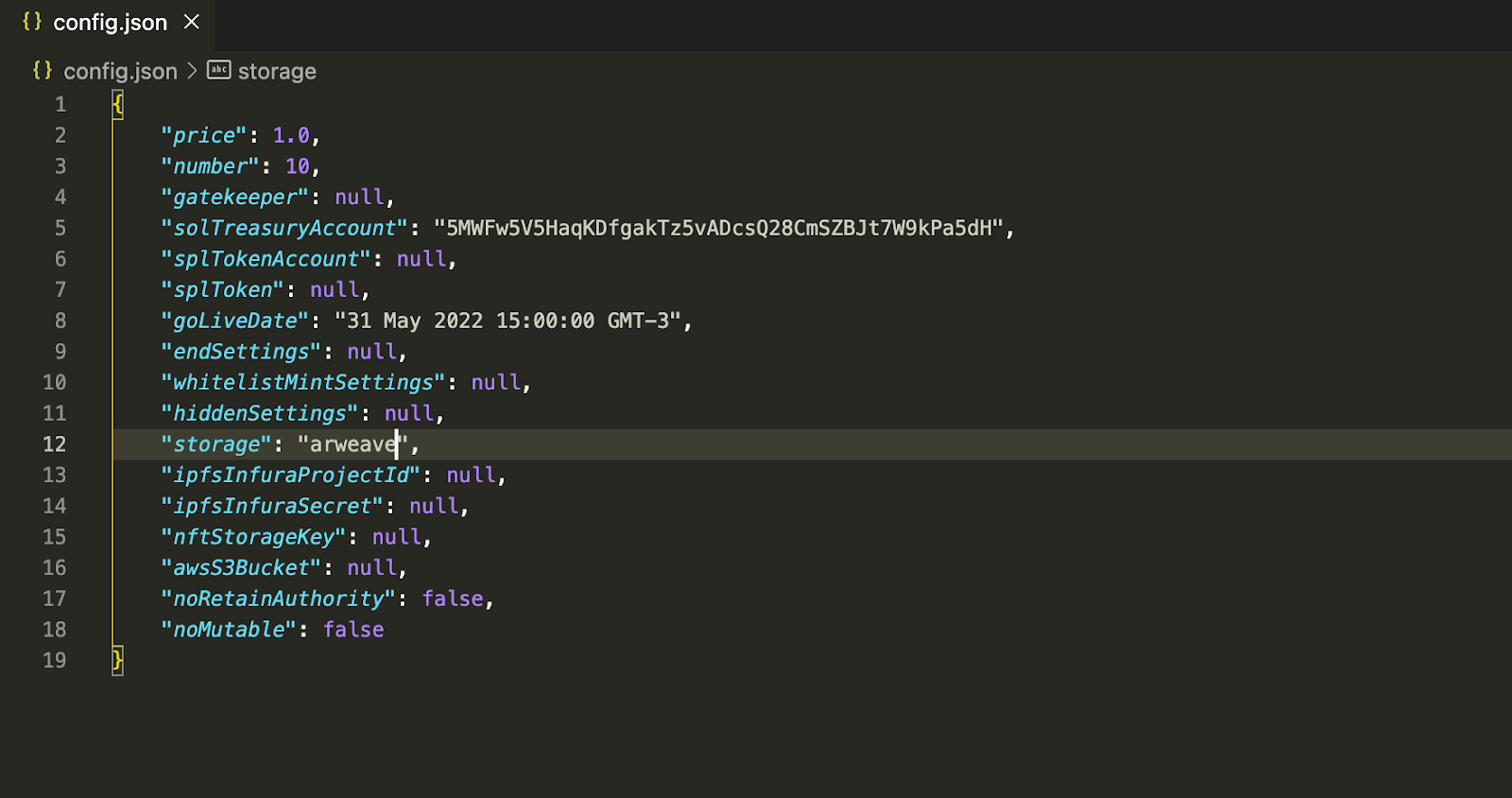The image size is (1512, 798).
Task: Click the "awsS3Bucket" key
Action: click(x=241, y=568)
